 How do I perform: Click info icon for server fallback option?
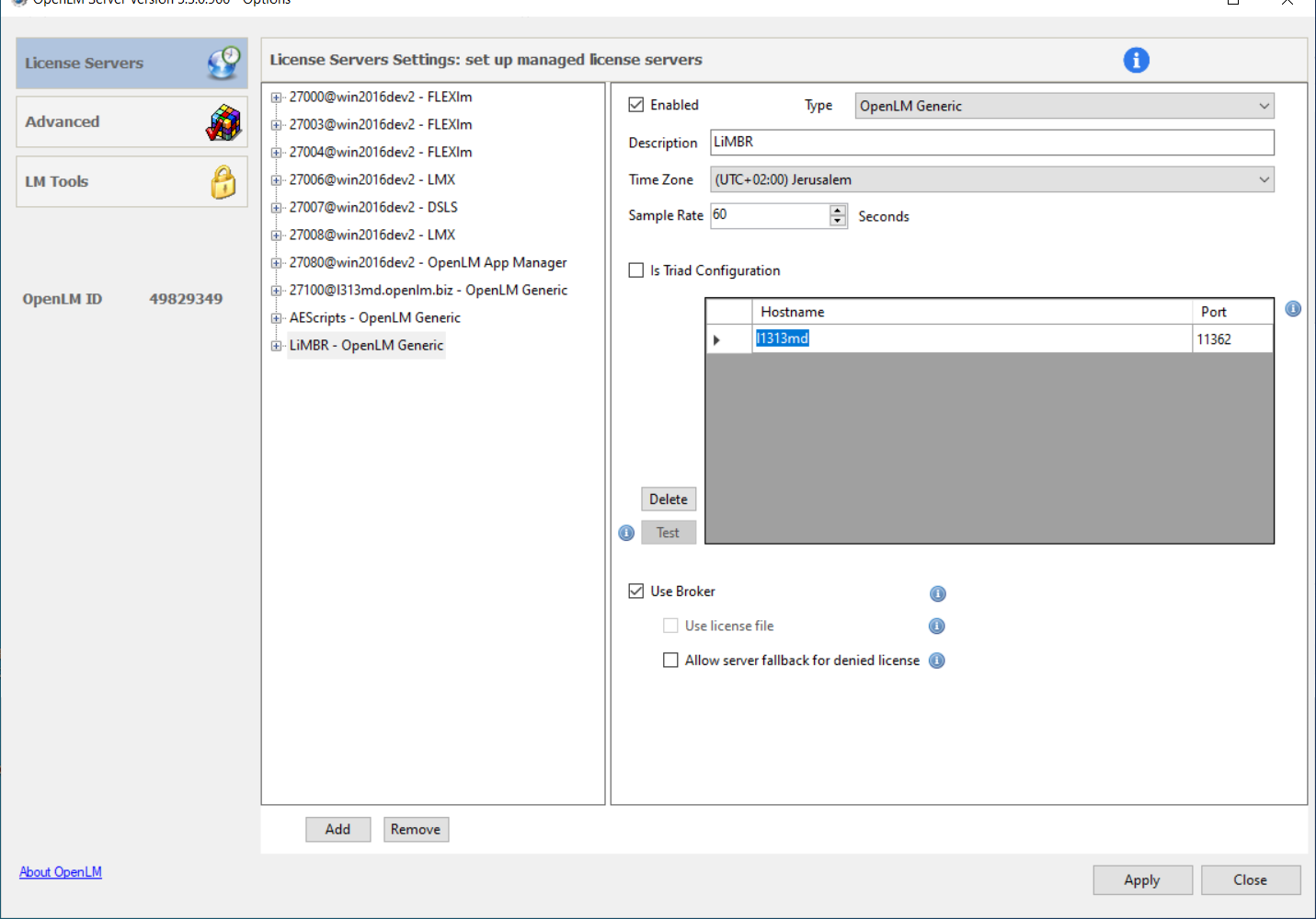[x=936, y=661]
